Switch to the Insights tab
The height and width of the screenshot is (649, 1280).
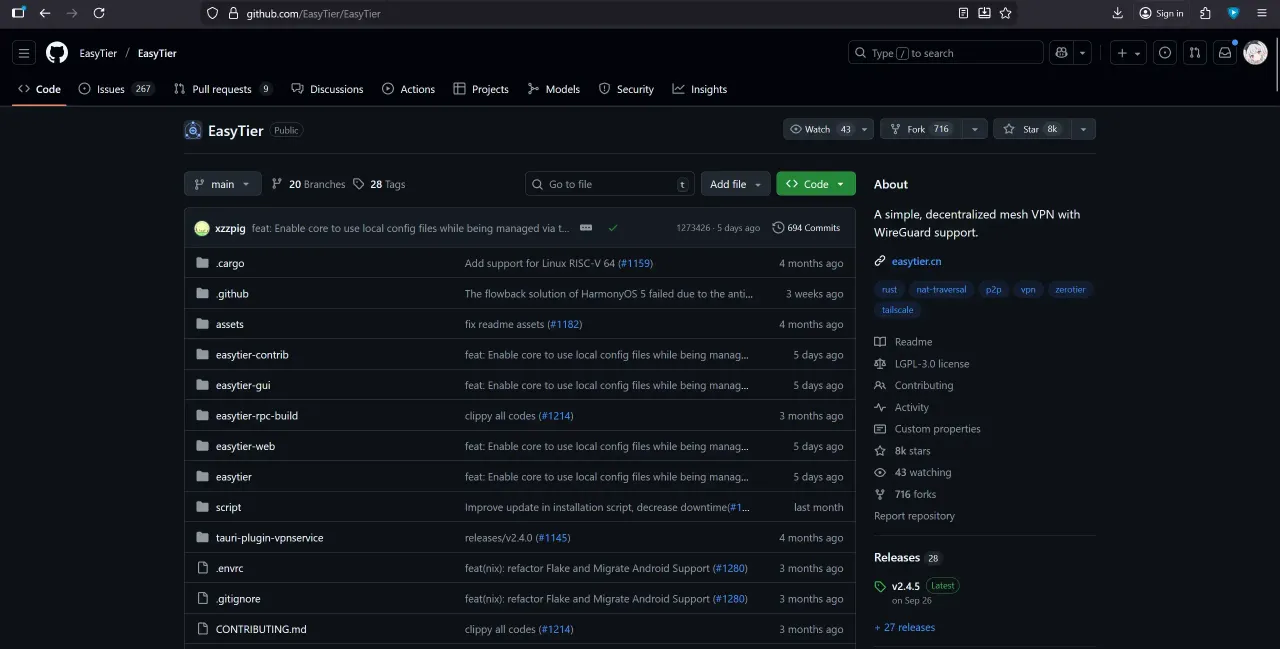tap(700, 89)
